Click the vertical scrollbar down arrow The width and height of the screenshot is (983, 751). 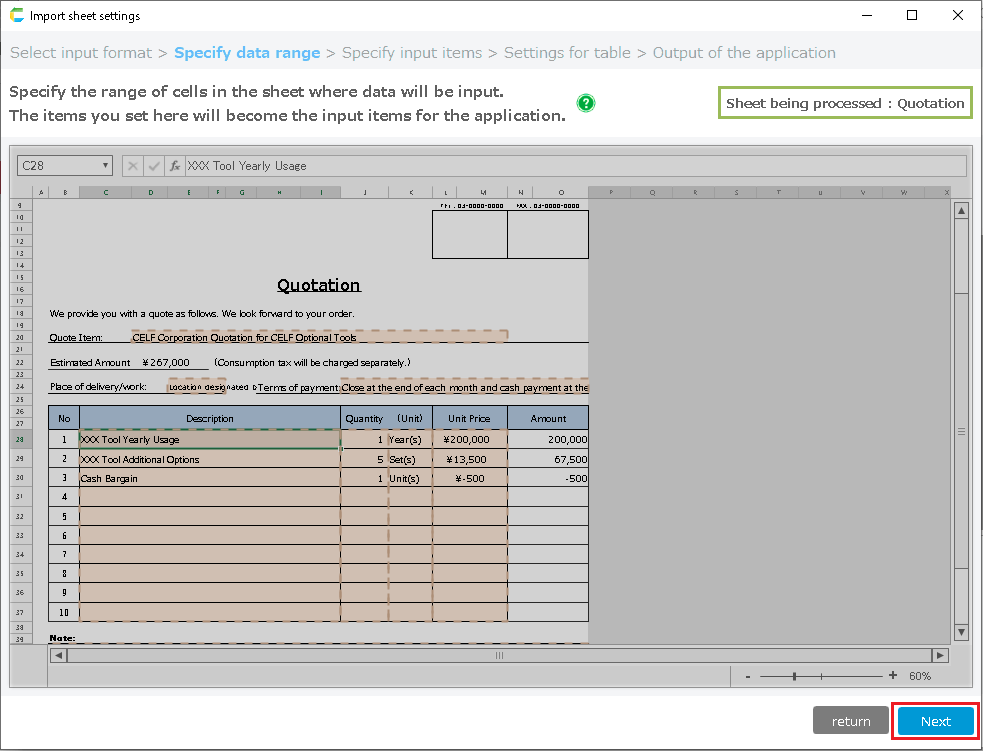(961, 632)
